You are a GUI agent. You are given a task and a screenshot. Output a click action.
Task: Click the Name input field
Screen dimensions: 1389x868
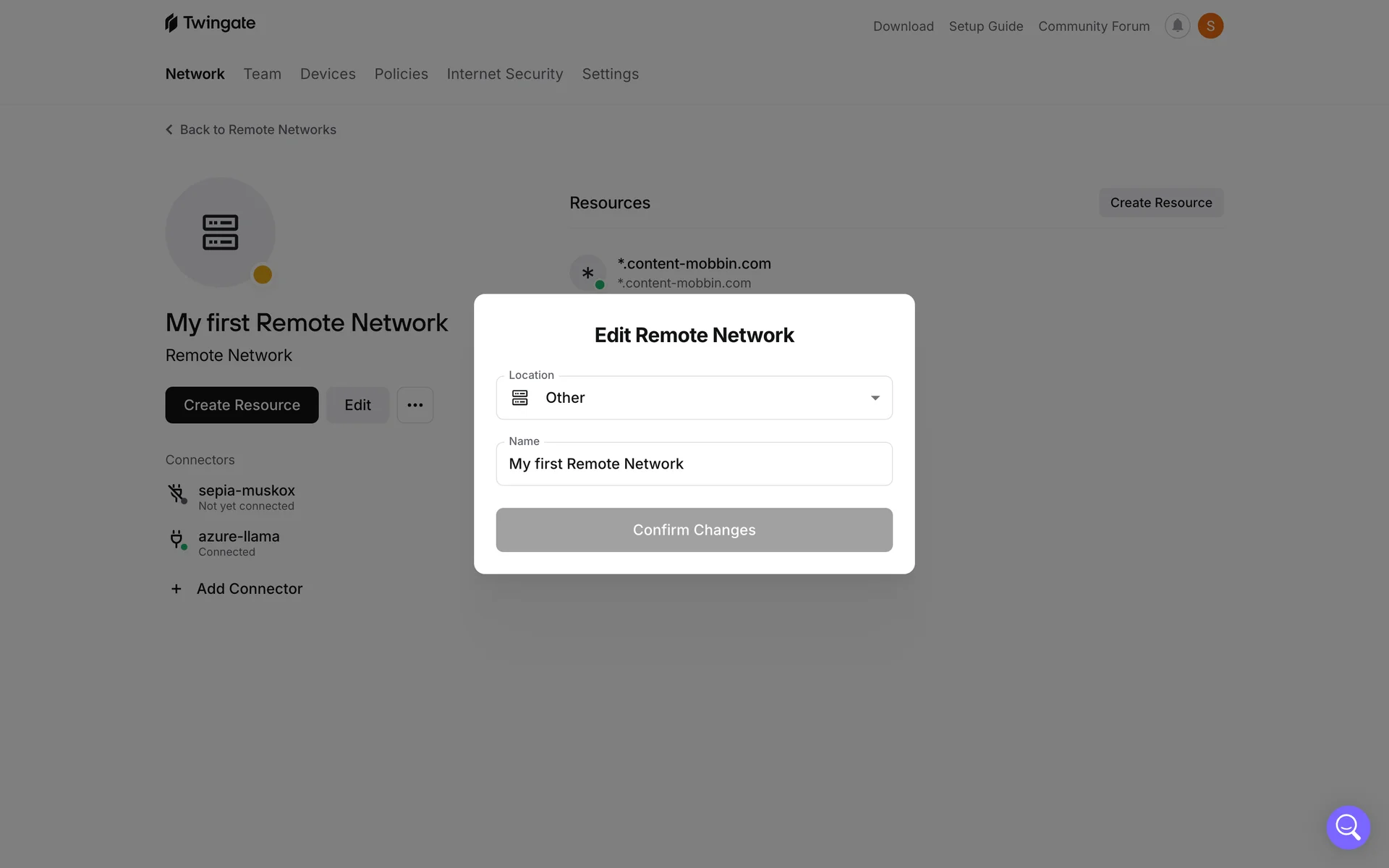point(694,464)
